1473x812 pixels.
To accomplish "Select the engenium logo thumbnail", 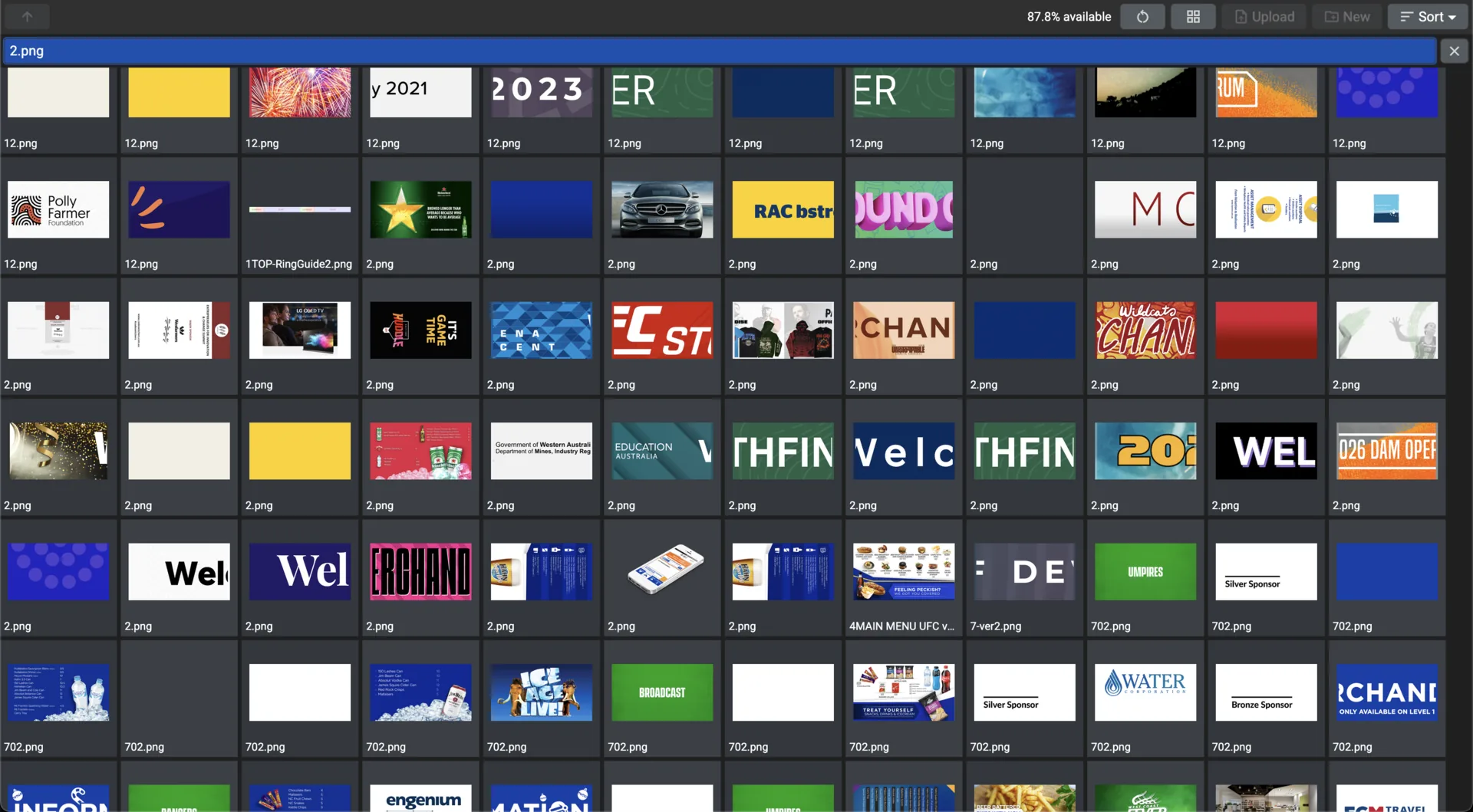I will coord(420,797).
